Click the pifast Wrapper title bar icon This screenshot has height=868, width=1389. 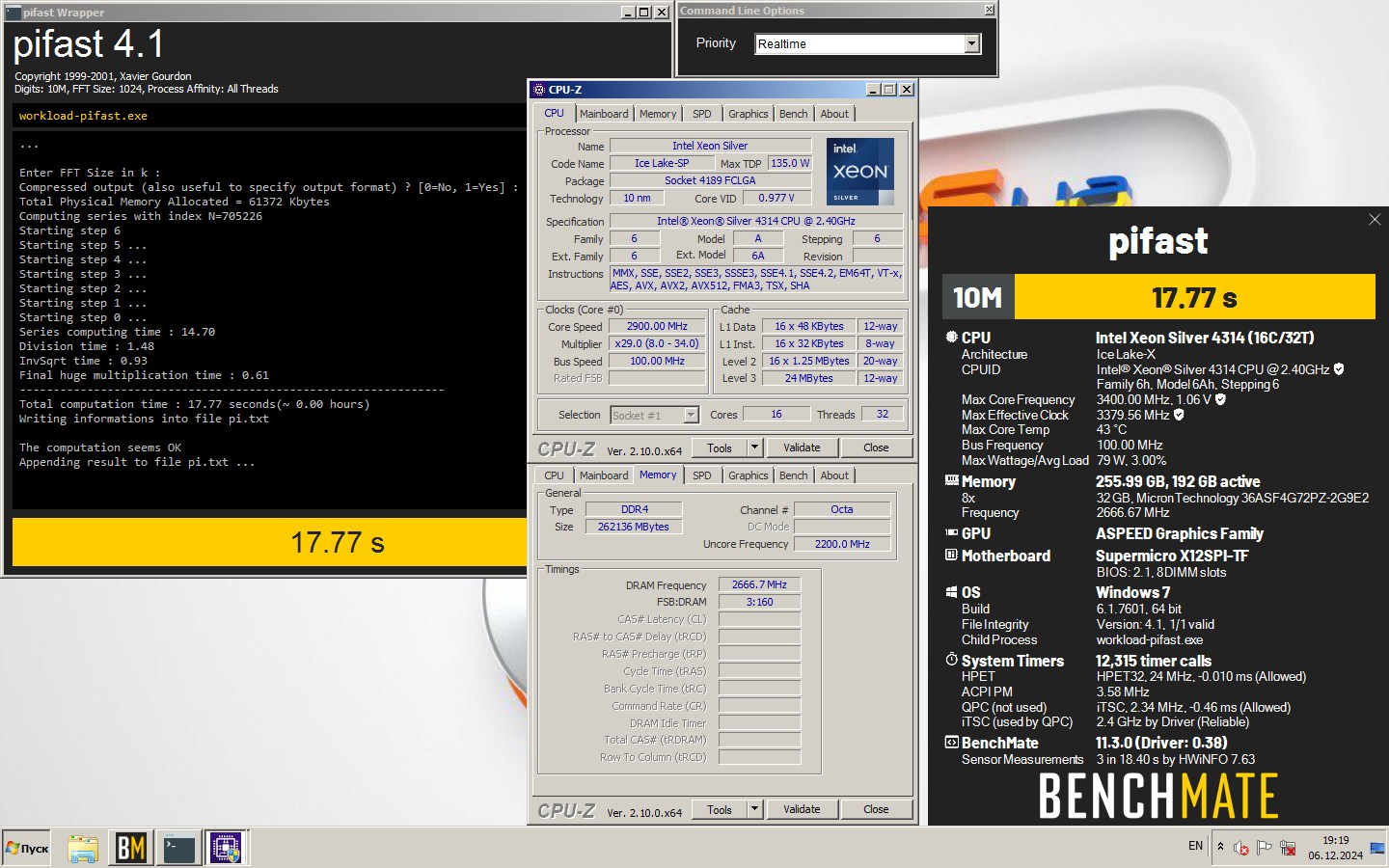[x=13, y=13]
